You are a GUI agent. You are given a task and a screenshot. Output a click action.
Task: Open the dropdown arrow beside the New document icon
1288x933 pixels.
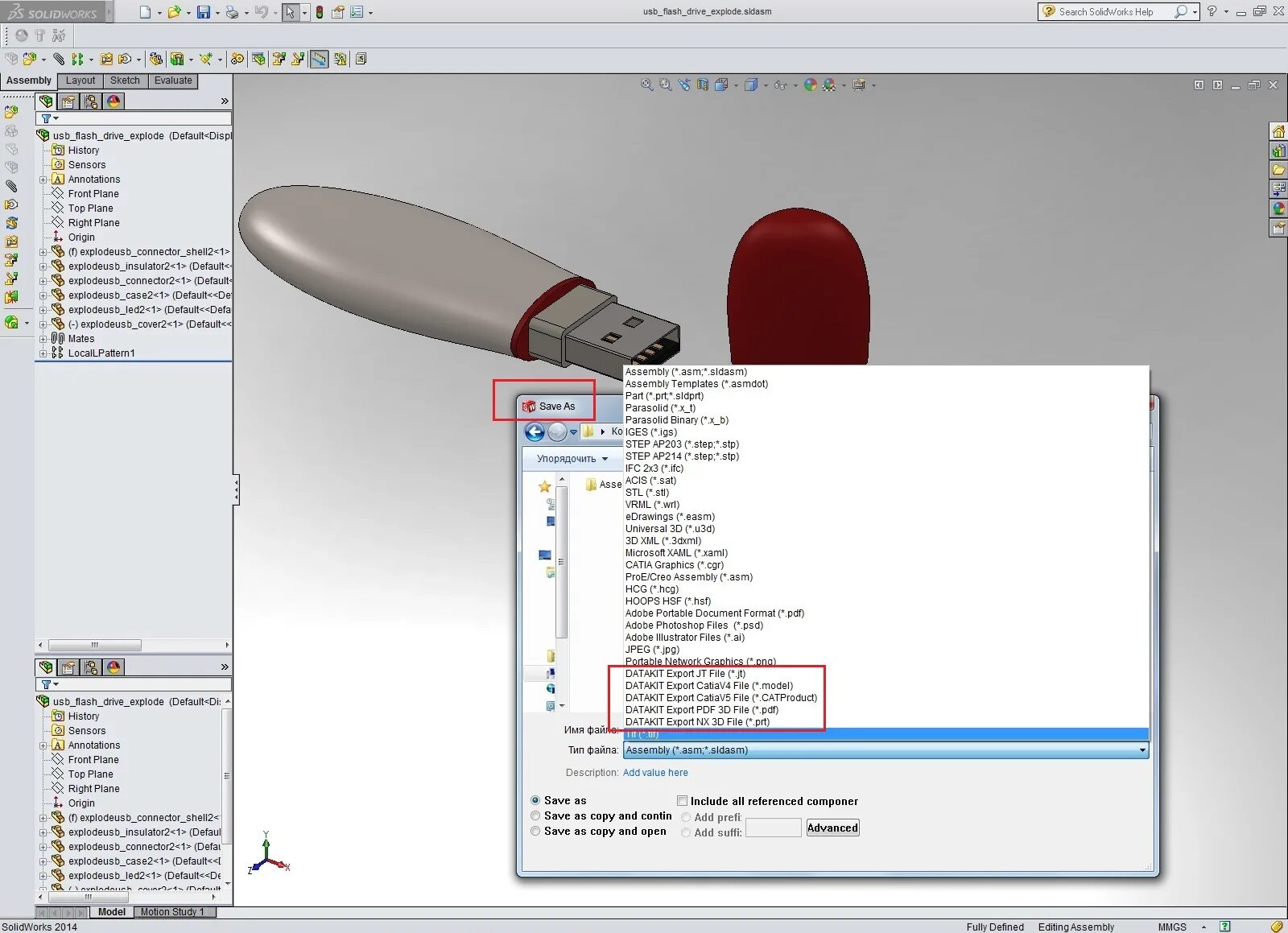159,13
